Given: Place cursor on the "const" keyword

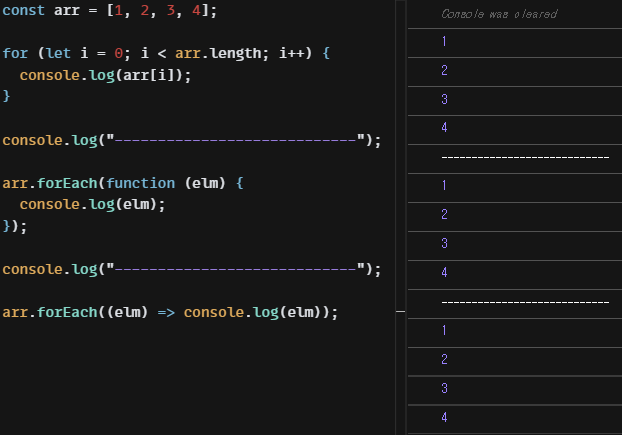Looking at the screenshot, I should (x=23, y=10).
